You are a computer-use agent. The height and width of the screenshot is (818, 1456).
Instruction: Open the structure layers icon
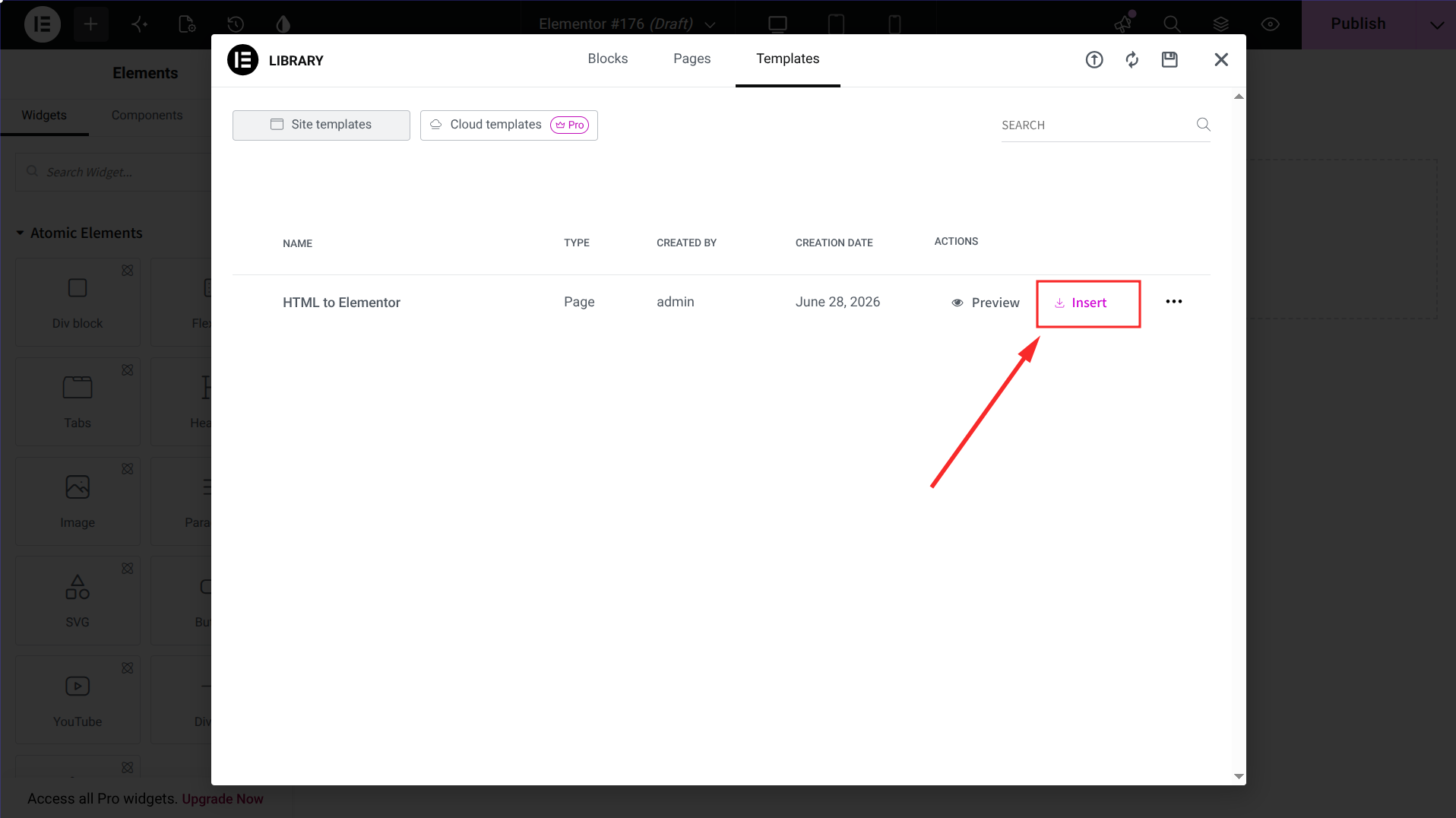[x=1220, y=24]
